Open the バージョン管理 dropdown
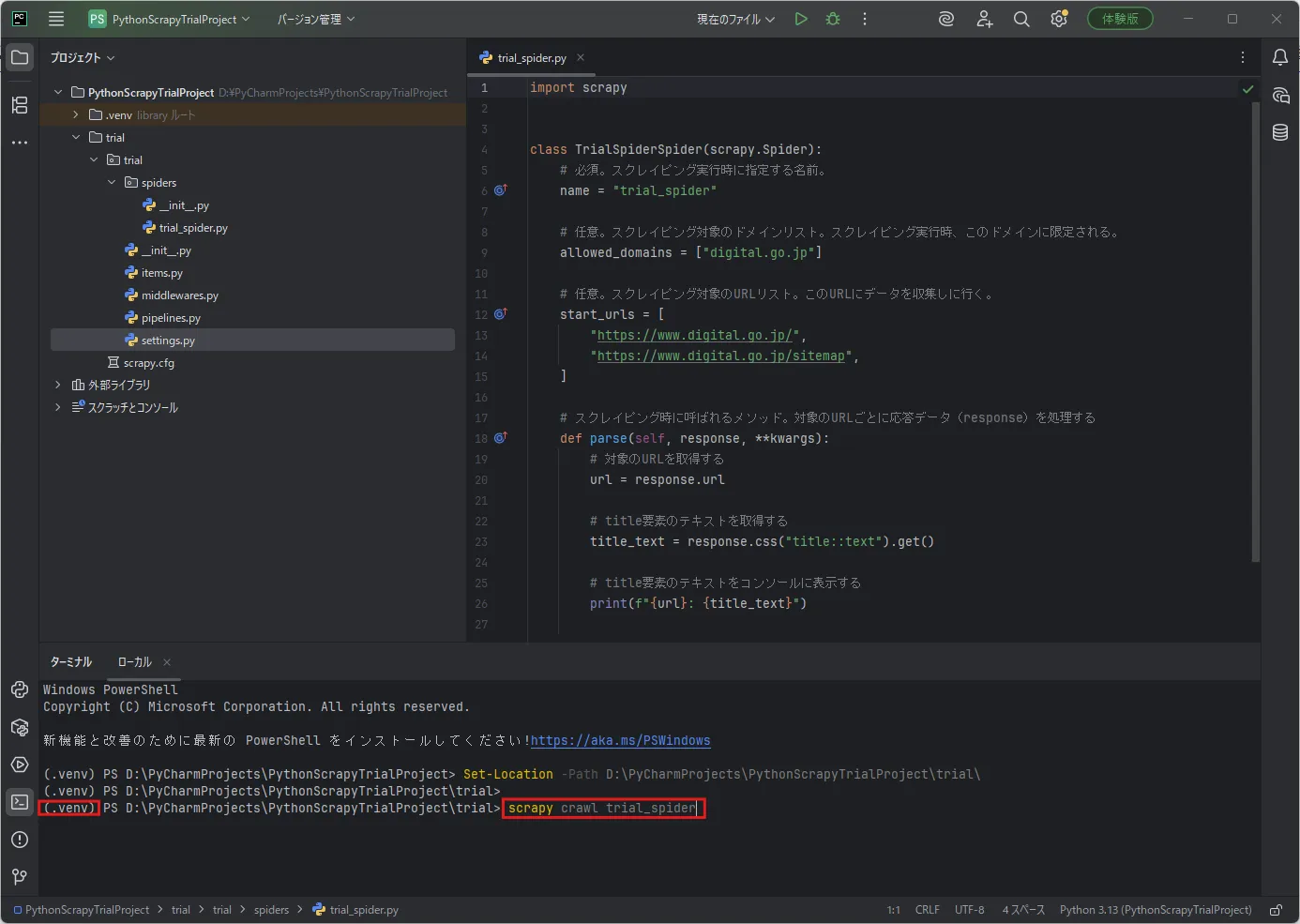Screen dimensions: 1300x924 coord(316,19)
